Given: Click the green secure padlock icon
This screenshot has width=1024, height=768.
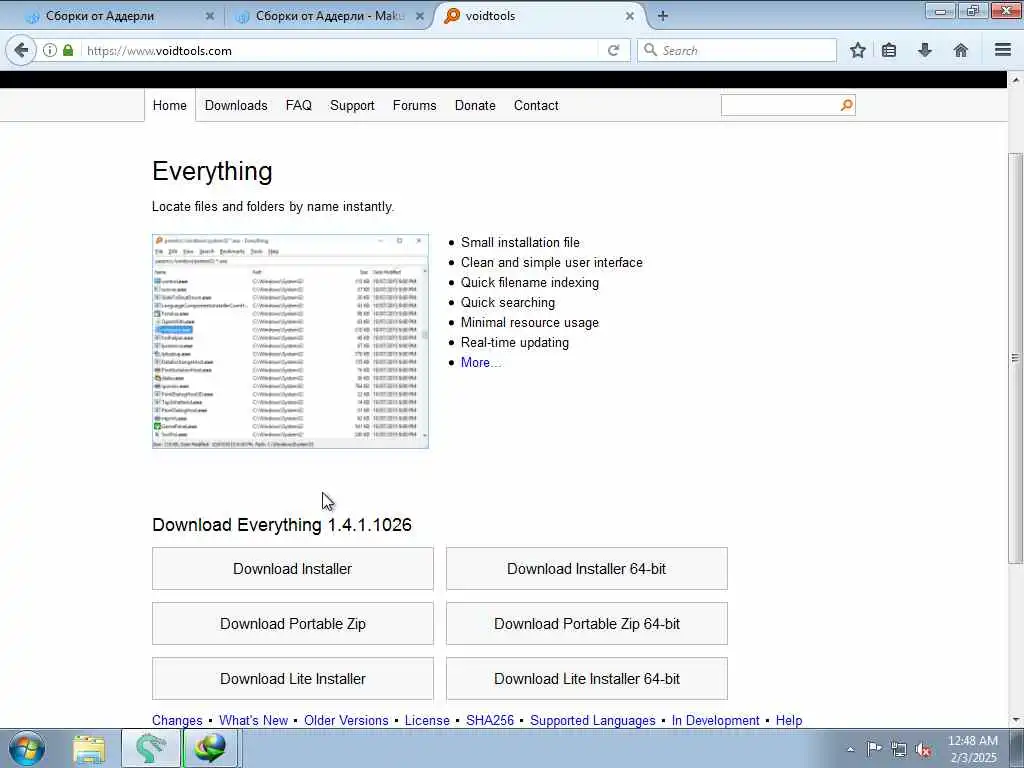Looking at the screenshot, I should [68, 50].
